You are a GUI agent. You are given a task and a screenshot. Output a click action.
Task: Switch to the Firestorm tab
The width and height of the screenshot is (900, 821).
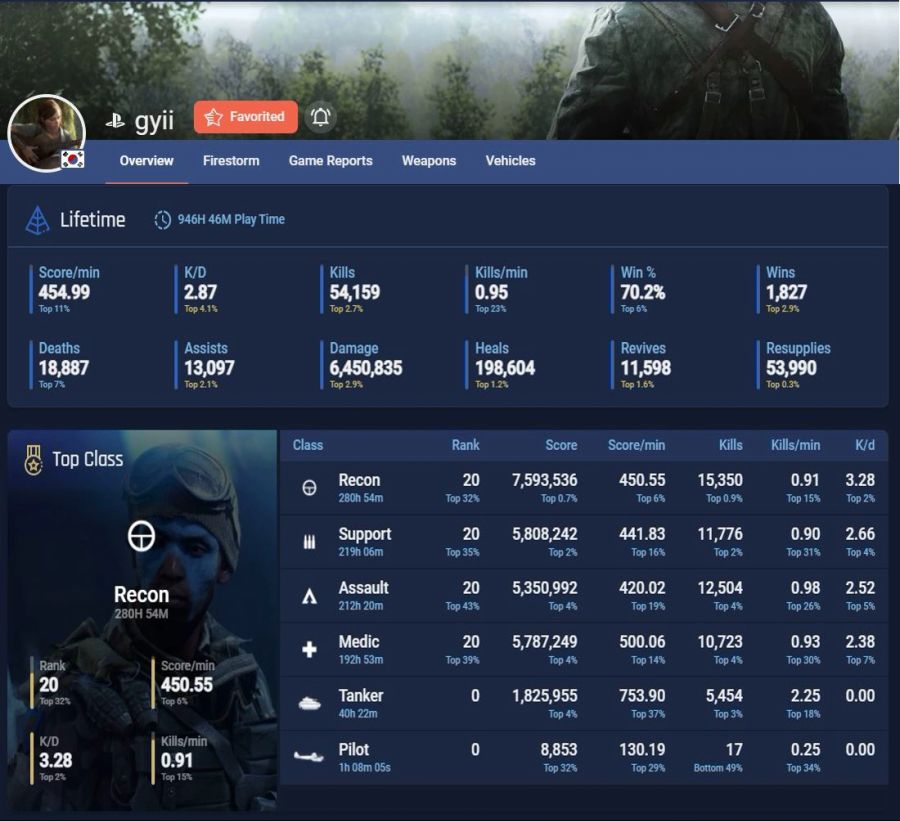[x=231, y=161]
